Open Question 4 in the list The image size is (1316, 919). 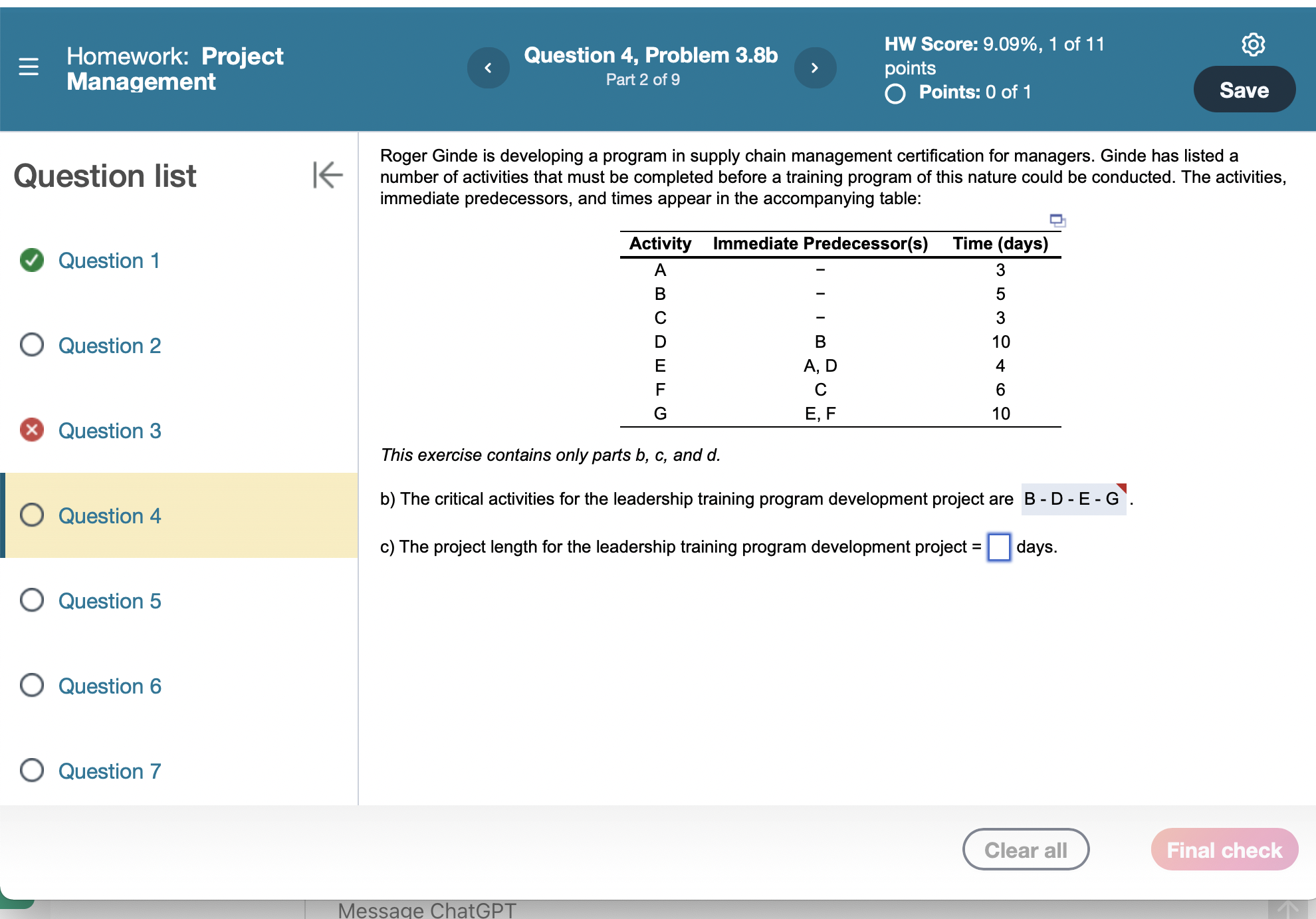click(110, 516)
